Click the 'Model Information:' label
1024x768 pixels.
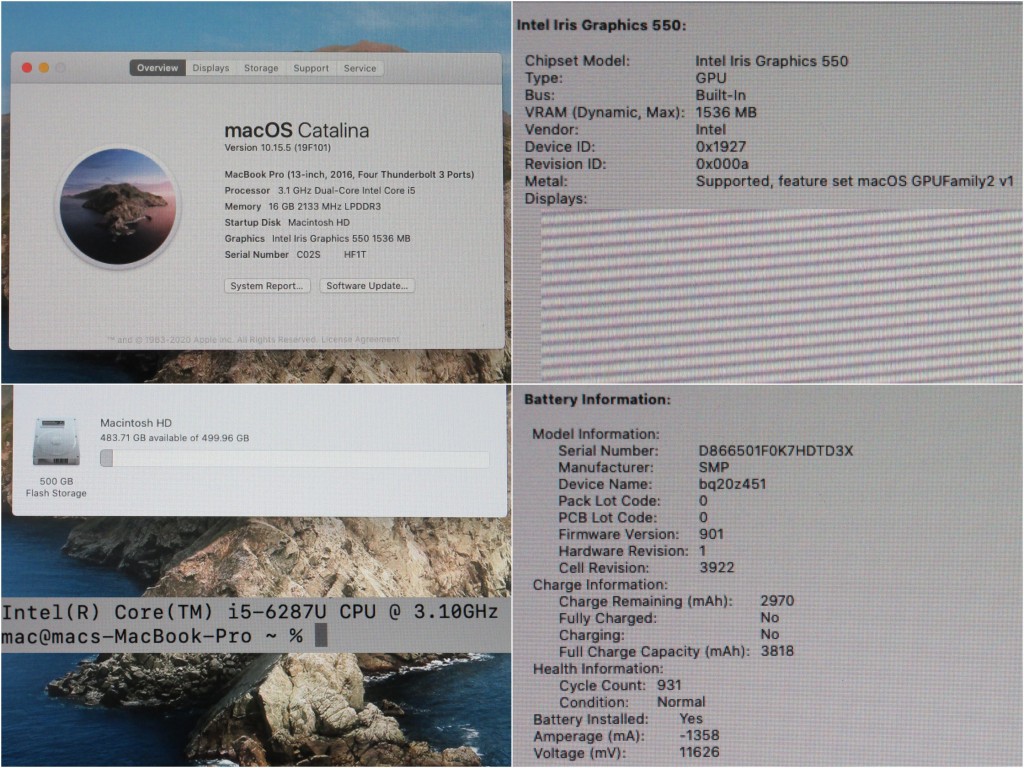click(x=596, y=434)
